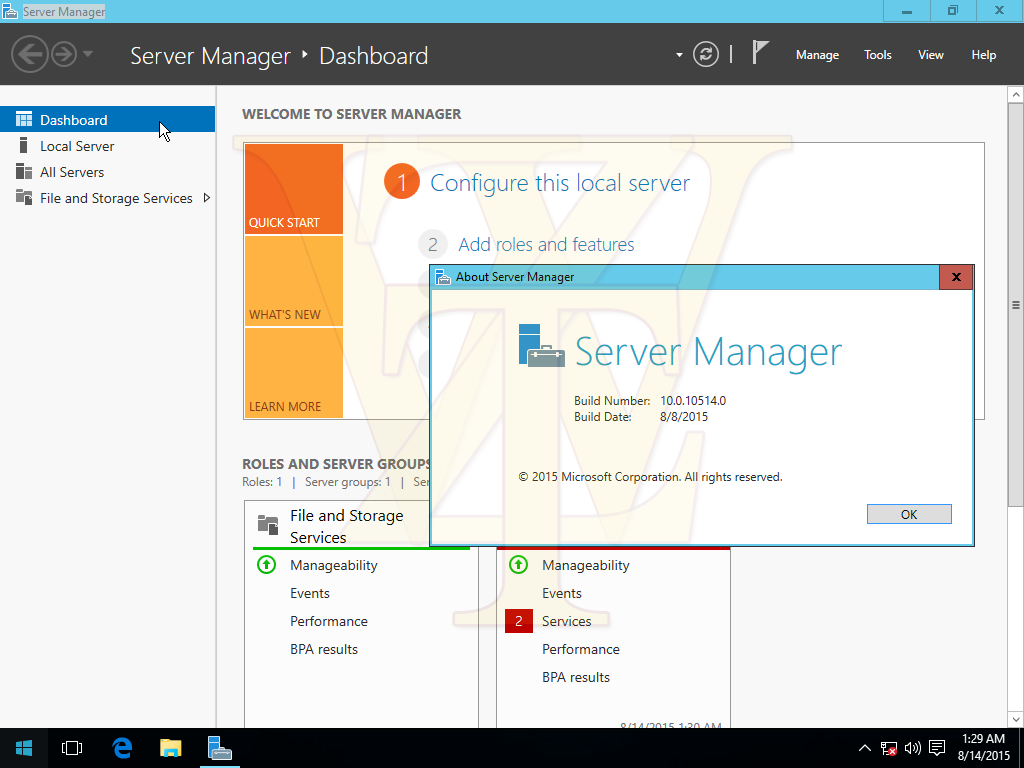Show hidden tray icons chevron
This screenshot has width=1024, height=768.
coord(864,748)
